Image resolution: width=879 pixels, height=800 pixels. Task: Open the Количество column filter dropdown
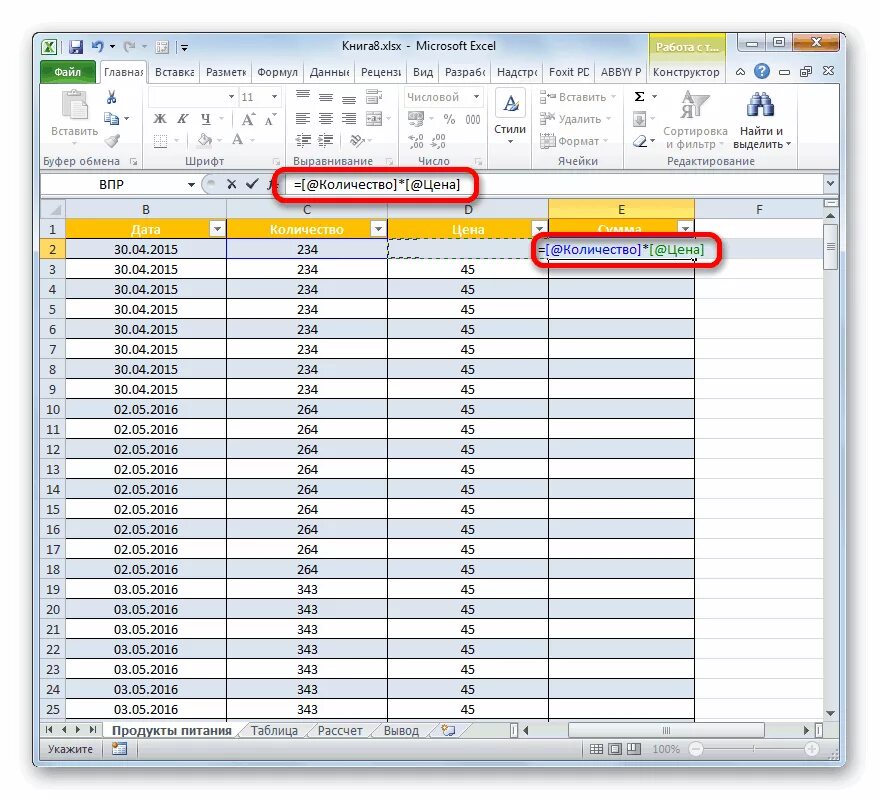[378, 229]
